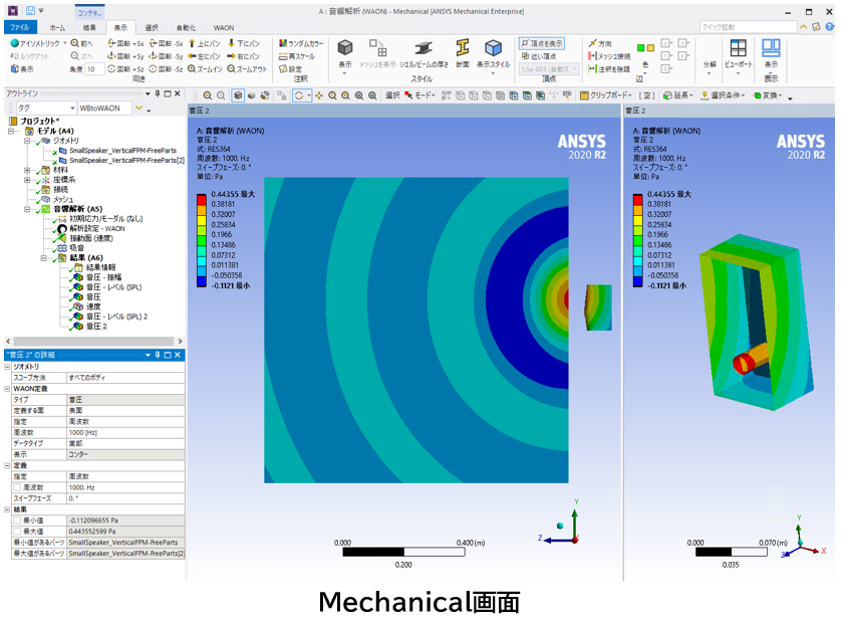Viewport: 843px width, 621px height.
Task: Click the クイック起動 search field
Action: tap(748, 27)
